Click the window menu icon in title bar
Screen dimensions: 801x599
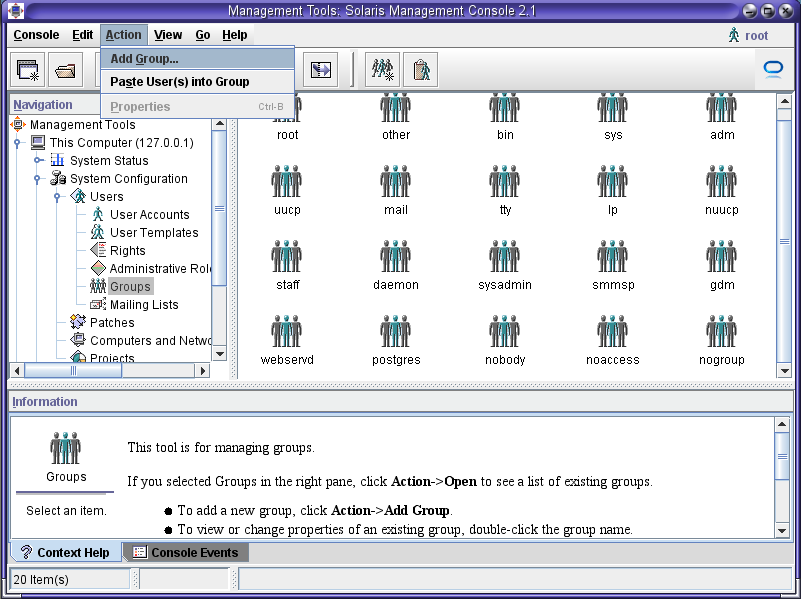[x=16, y=11]
